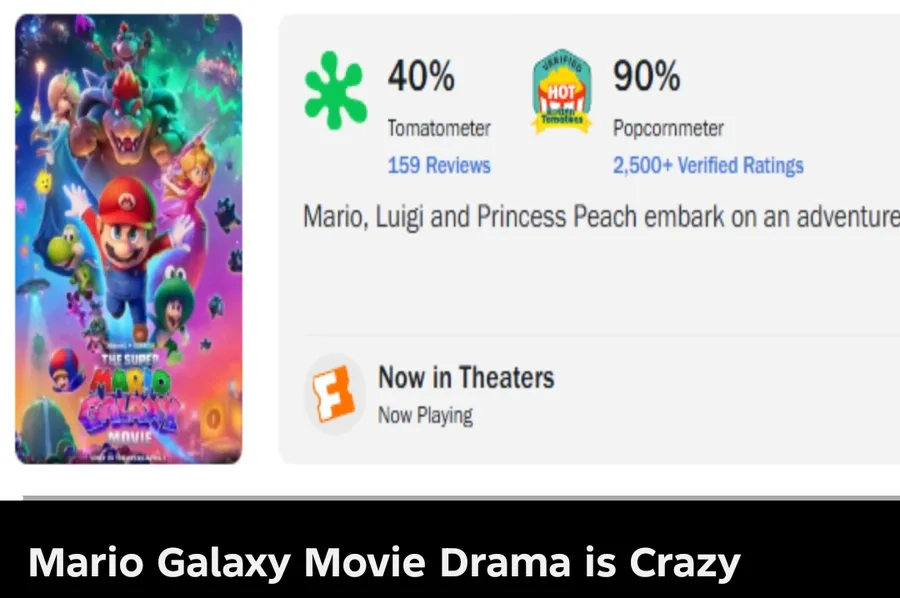Click the Popcornmeter label

668,128
